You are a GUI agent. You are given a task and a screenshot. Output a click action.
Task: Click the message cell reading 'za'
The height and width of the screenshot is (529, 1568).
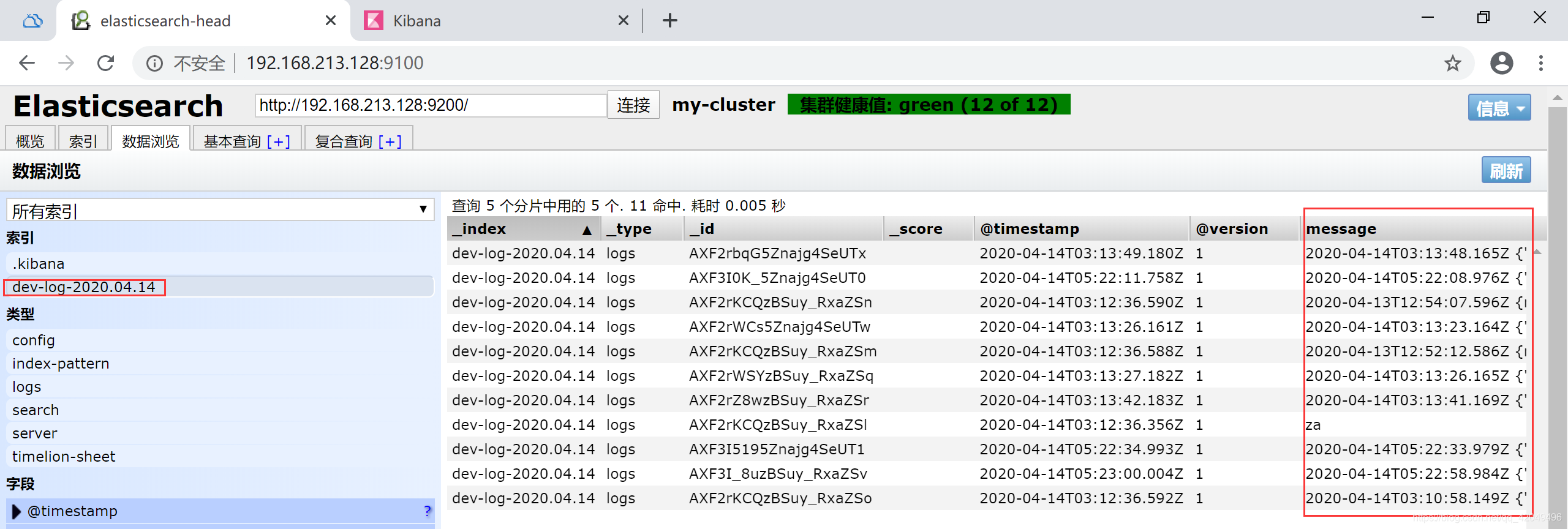pyautogui.click(x=1313, y=425)
